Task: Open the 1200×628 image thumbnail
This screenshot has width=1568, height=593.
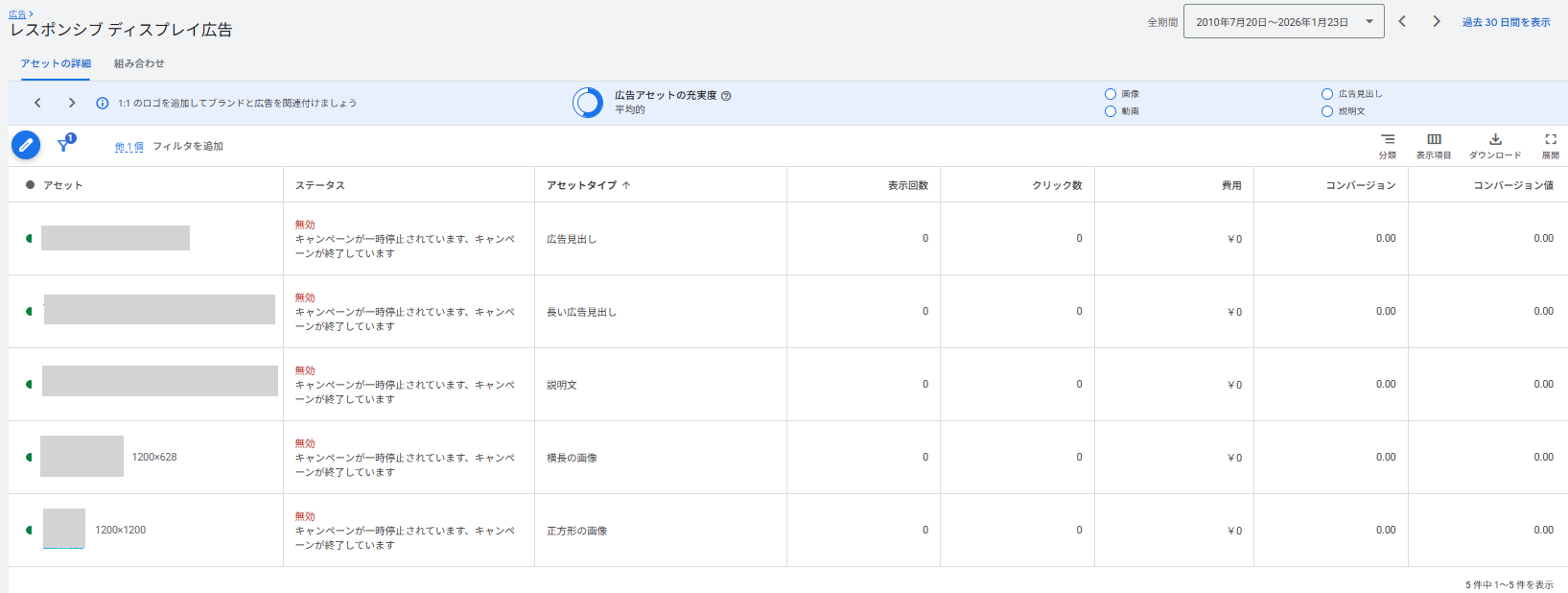Action: point(82,457)
